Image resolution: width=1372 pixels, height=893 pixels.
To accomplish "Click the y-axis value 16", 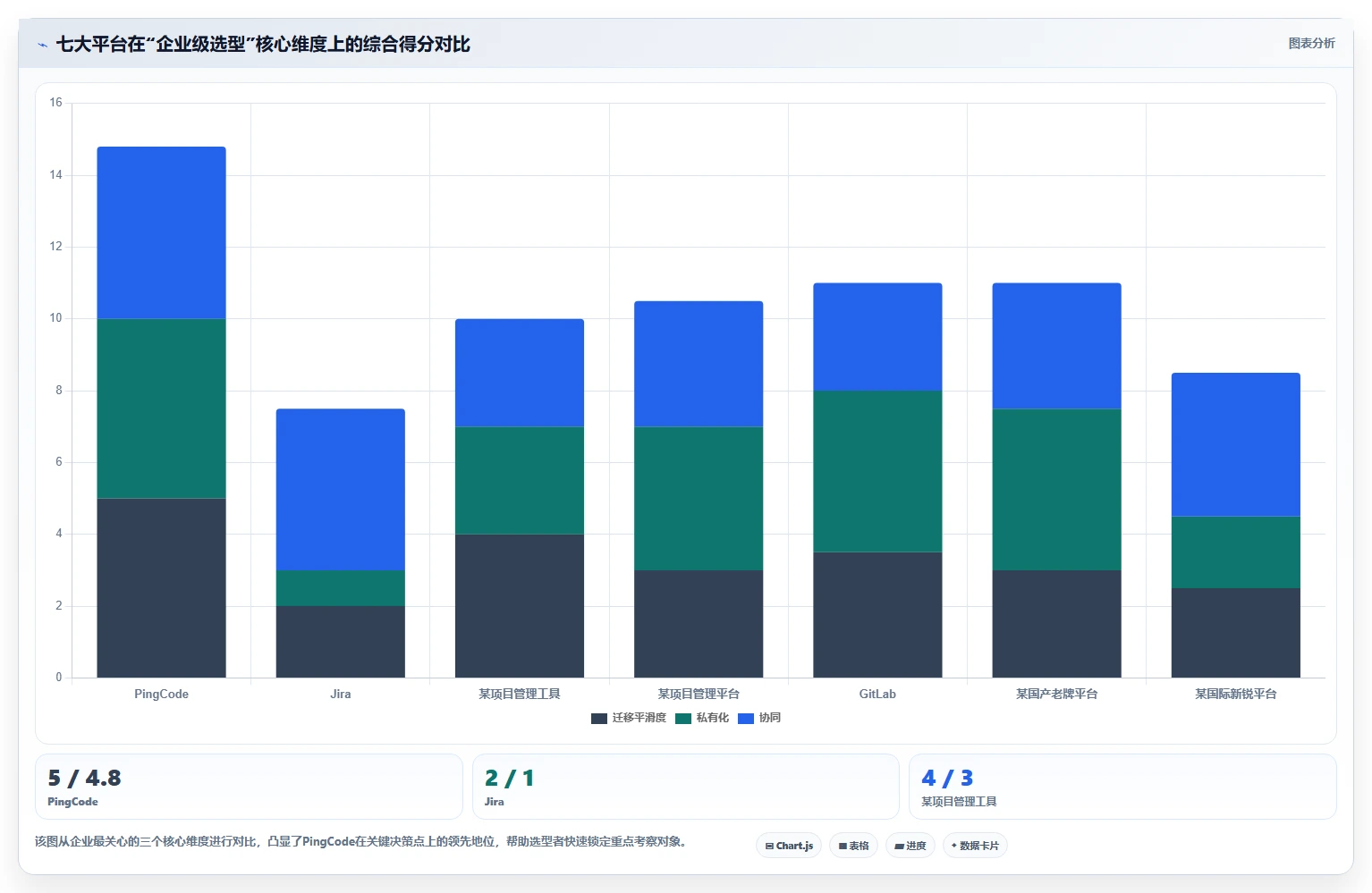I will pyautogui.click(x=56, y=103).
